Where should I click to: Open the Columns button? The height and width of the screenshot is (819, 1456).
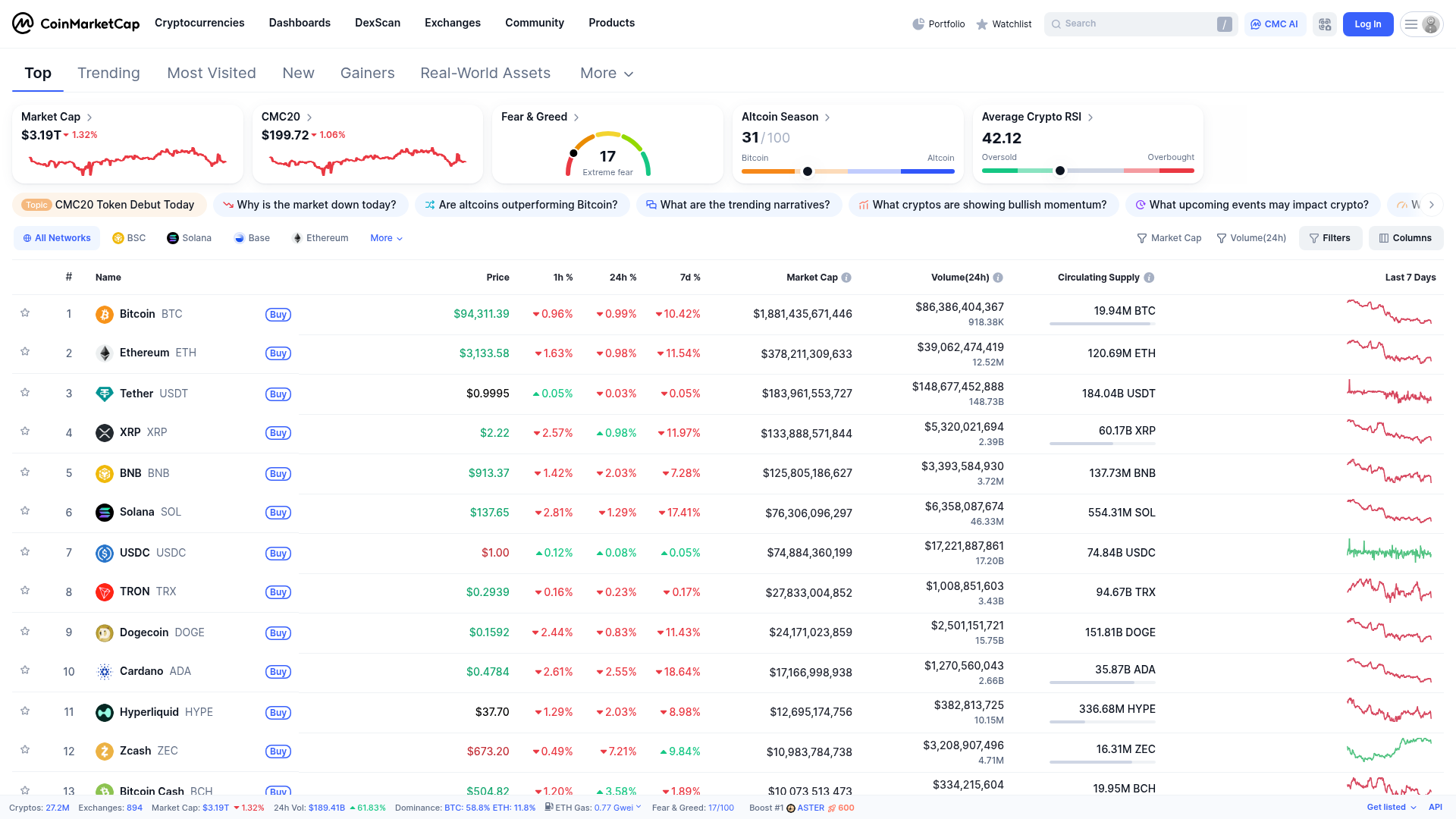[x=1405, y=238]
